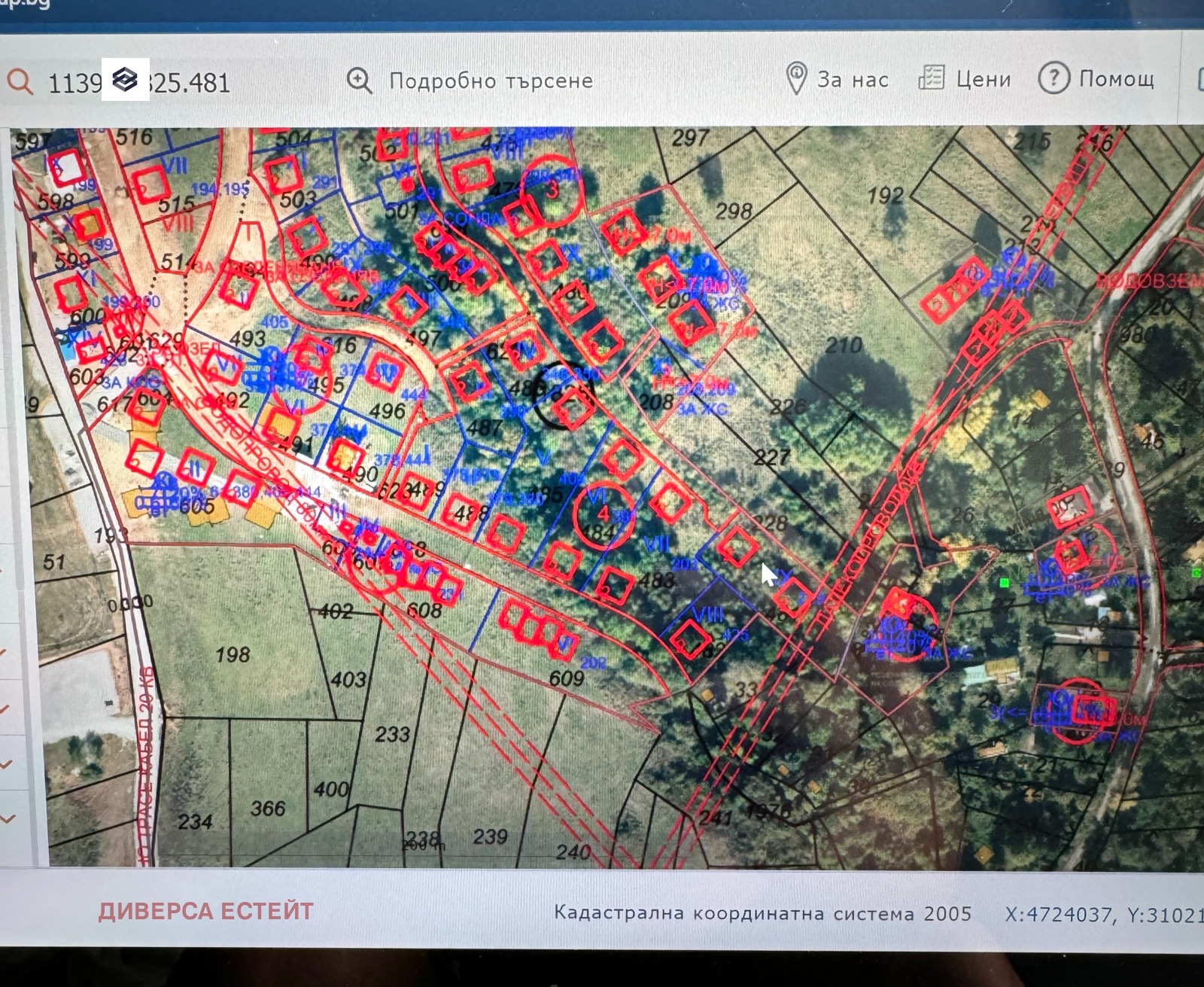Click the red circle marker numbered 4
The height and width of the screenshot is (987, 1204).
(603, 514)
